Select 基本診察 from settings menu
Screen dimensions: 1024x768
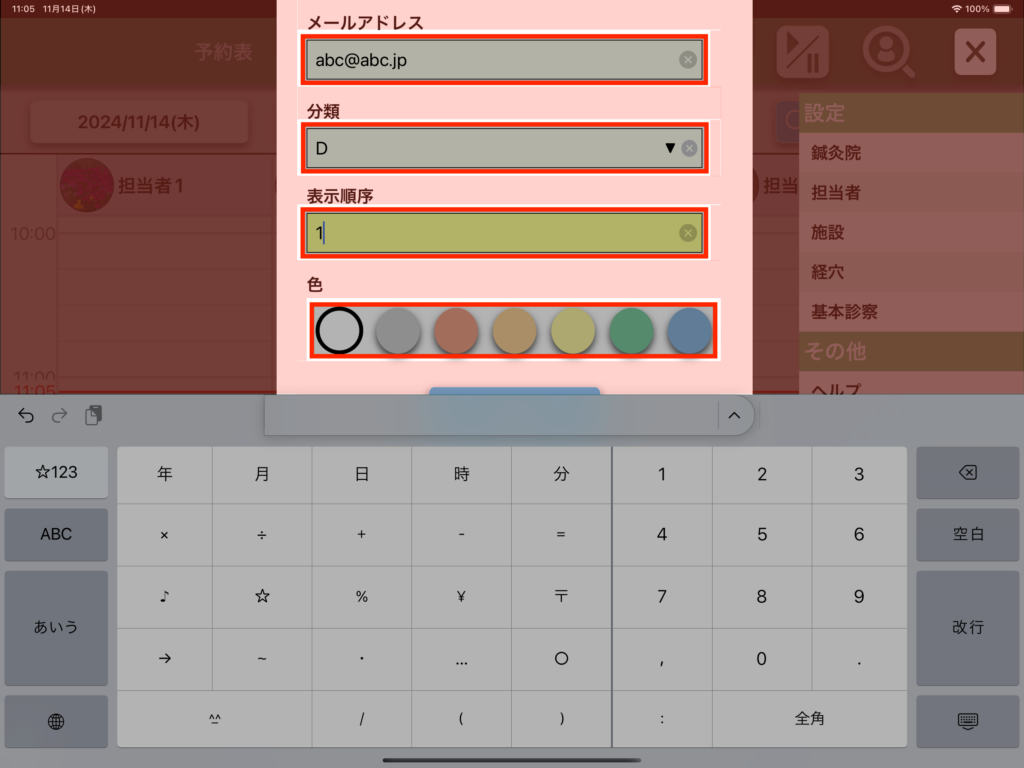click(x=844, y=311)
